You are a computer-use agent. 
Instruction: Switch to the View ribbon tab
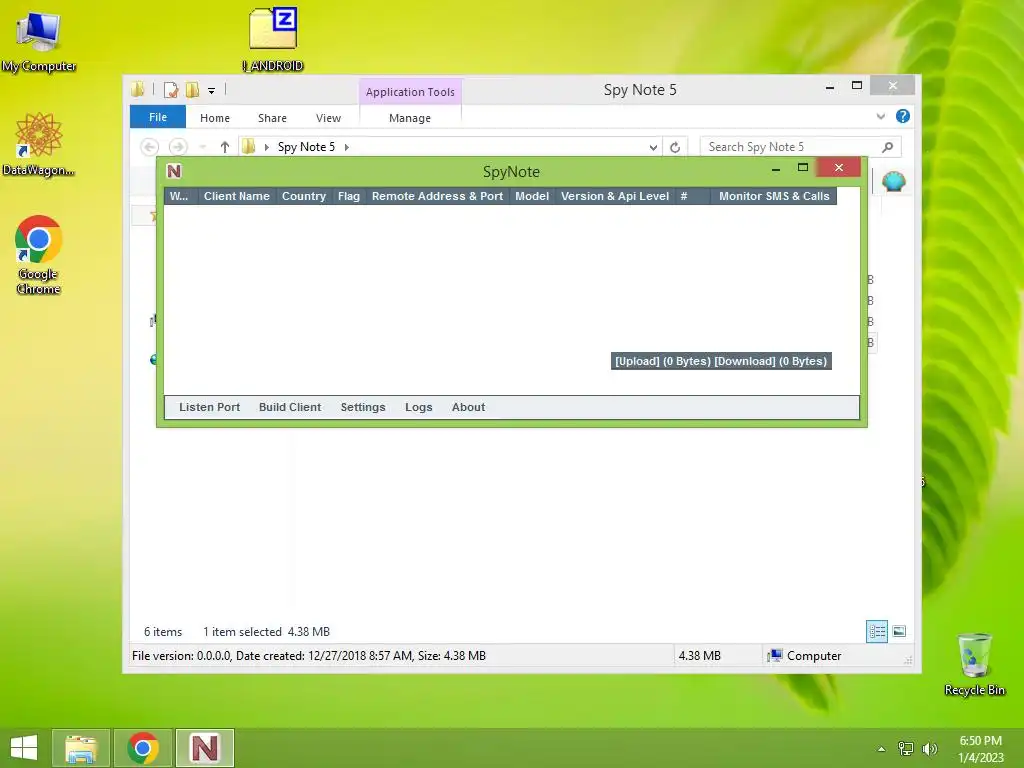pos(328,118)
